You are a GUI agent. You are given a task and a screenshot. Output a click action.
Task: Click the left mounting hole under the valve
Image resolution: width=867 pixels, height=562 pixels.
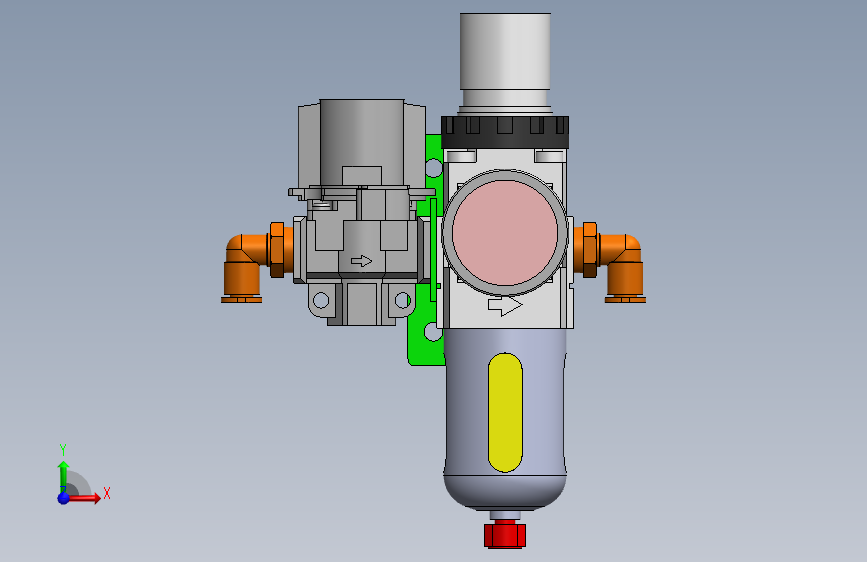[321, 300]
